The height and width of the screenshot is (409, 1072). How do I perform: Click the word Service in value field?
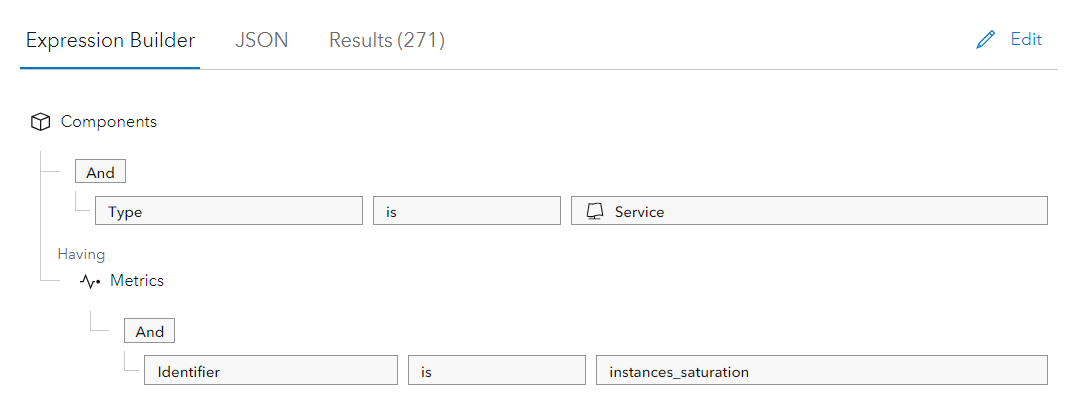[x=639, y=211]
